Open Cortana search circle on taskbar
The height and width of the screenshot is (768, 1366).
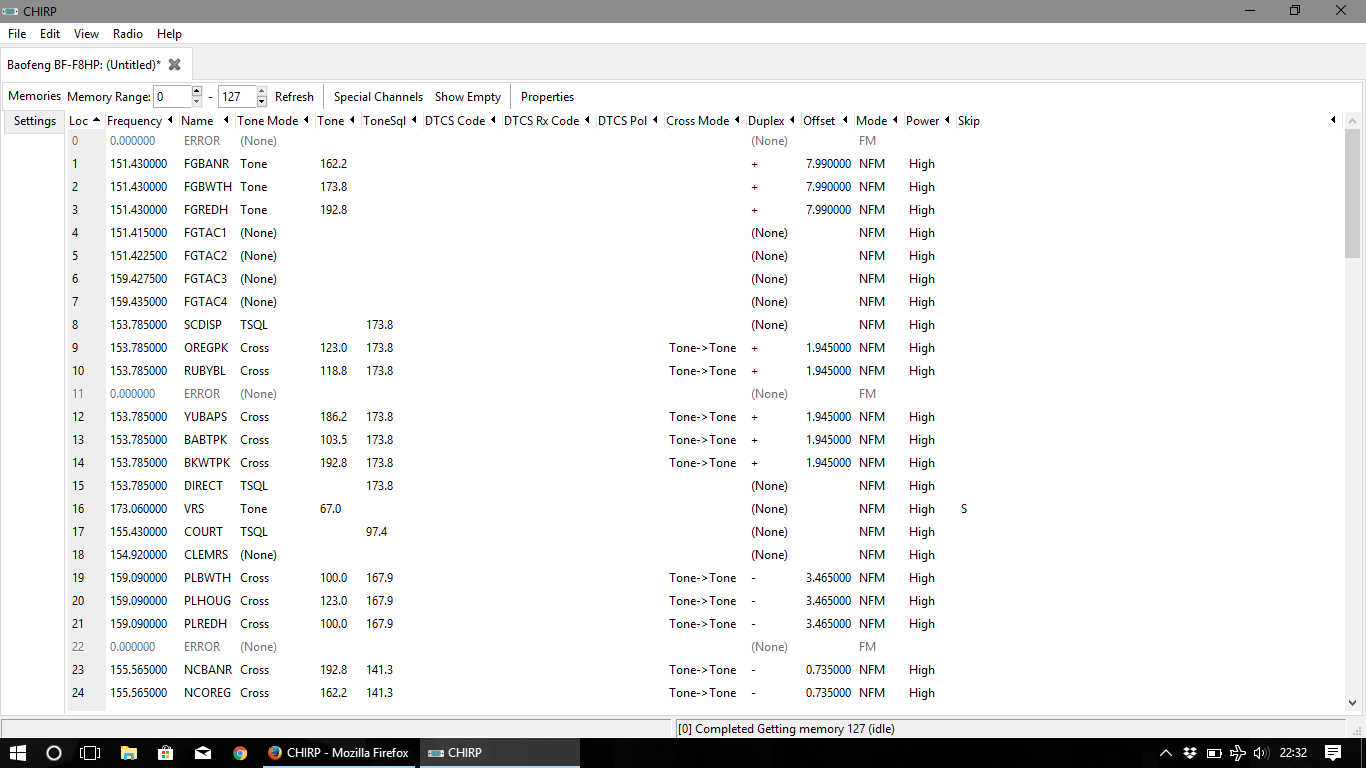point(54,752)
